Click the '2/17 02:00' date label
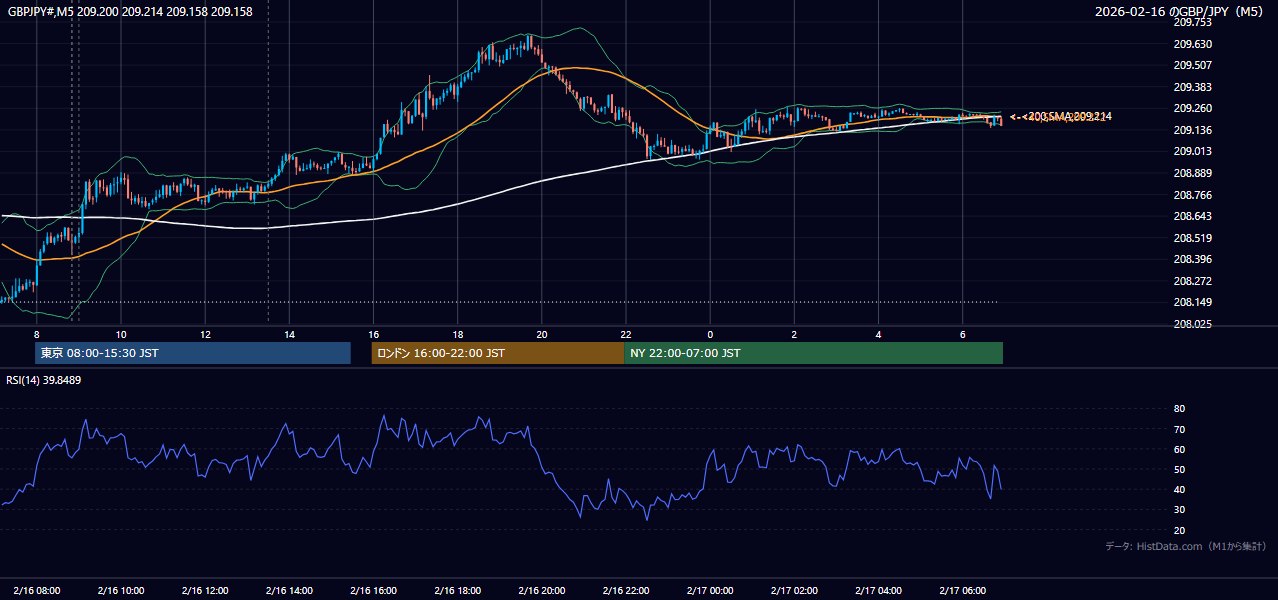Screen dimensions: 1278x600 point(794,591)
